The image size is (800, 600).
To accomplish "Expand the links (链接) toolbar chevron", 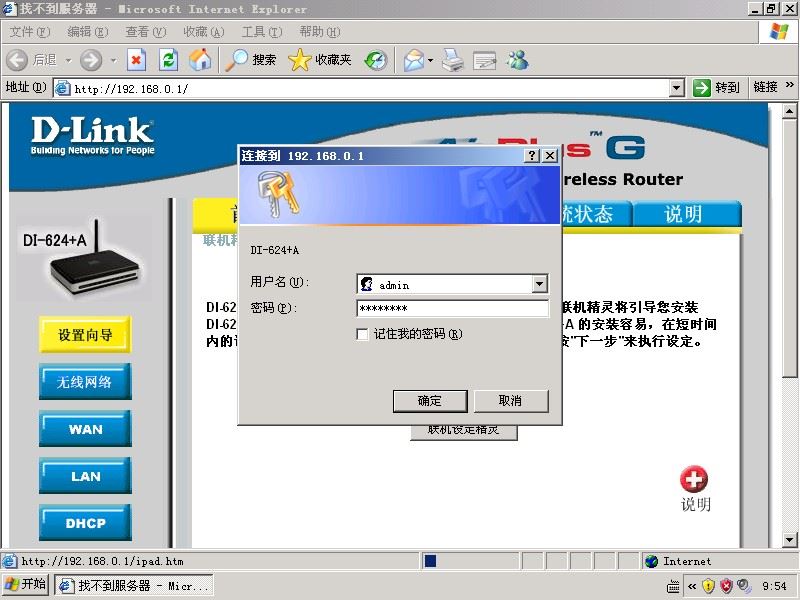I will (790, 85).
